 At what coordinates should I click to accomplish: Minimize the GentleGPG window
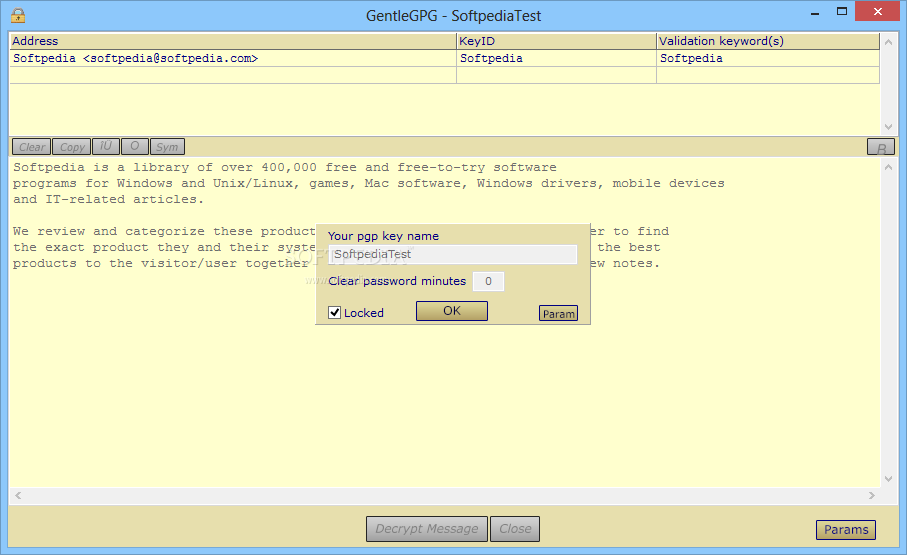click(x=815, y=12)
